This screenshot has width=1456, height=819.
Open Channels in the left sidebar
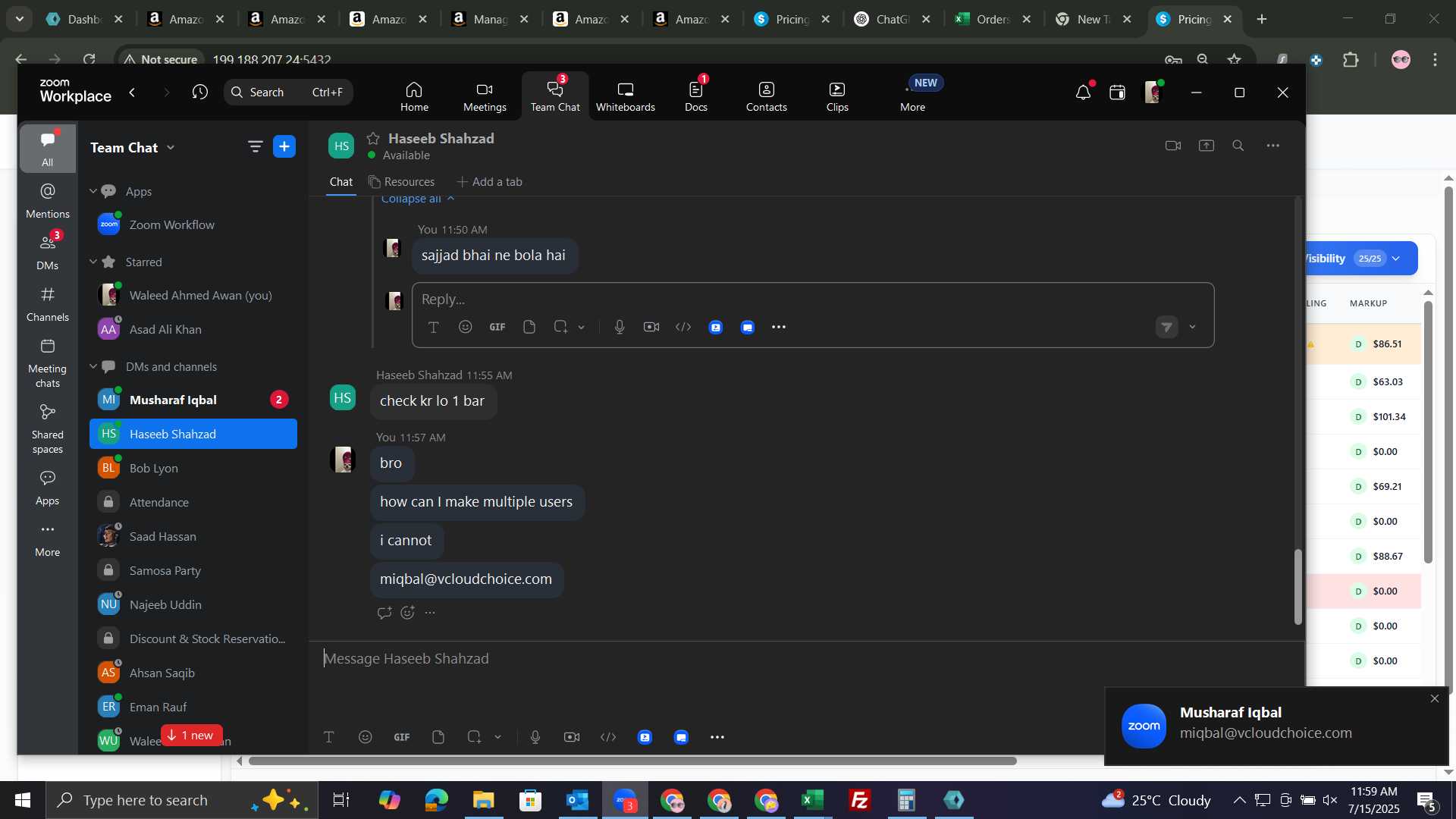(x=47, y=303)
